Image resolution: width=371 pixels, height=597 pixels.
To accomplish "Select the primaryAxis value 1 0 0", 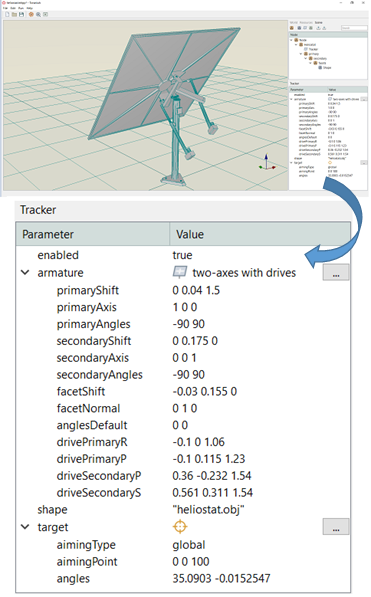I will coord(185,307).
